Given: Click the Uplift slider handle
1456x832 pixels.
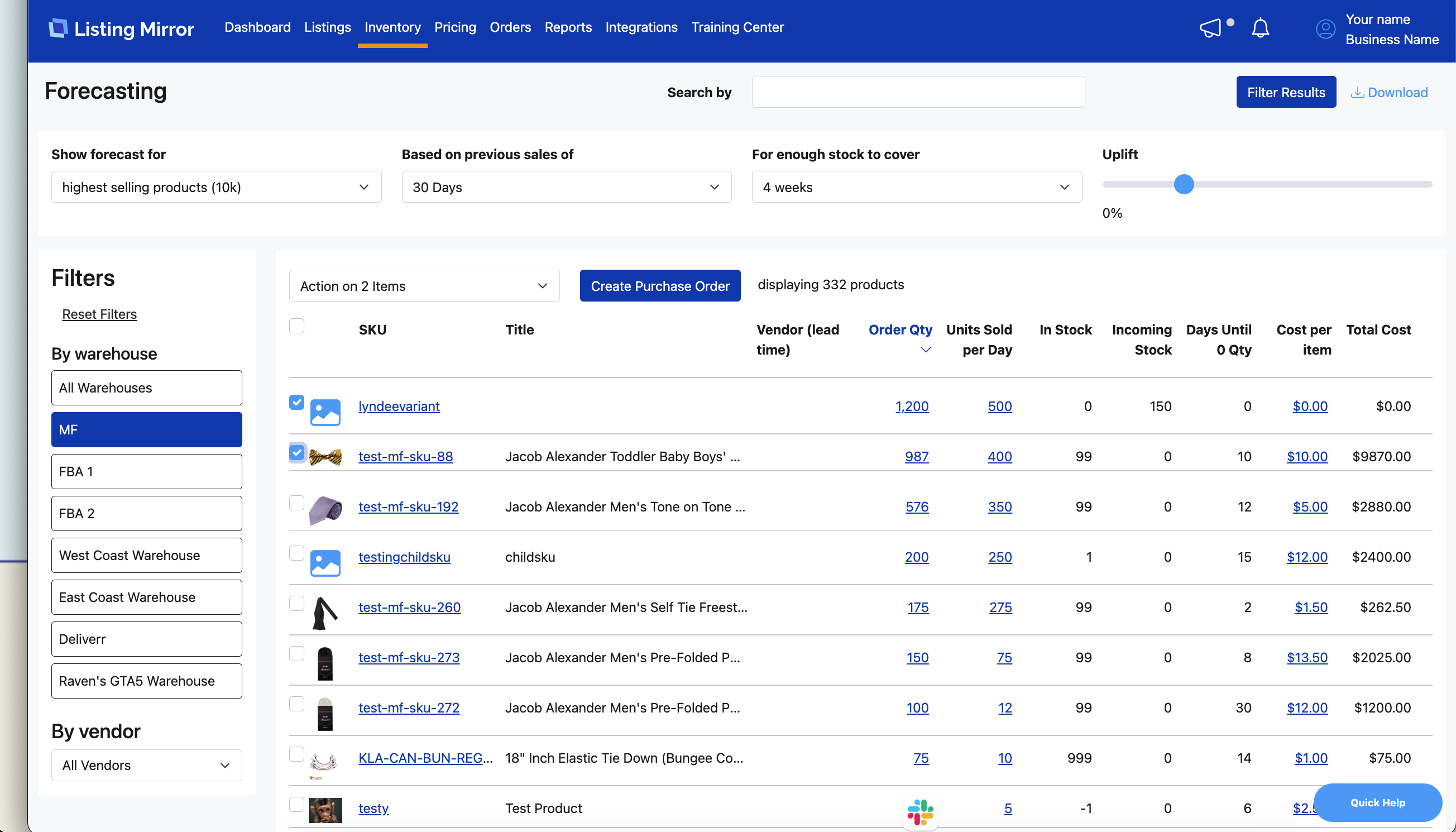Looking at the screenshot, I should (x=1184, y=185).
